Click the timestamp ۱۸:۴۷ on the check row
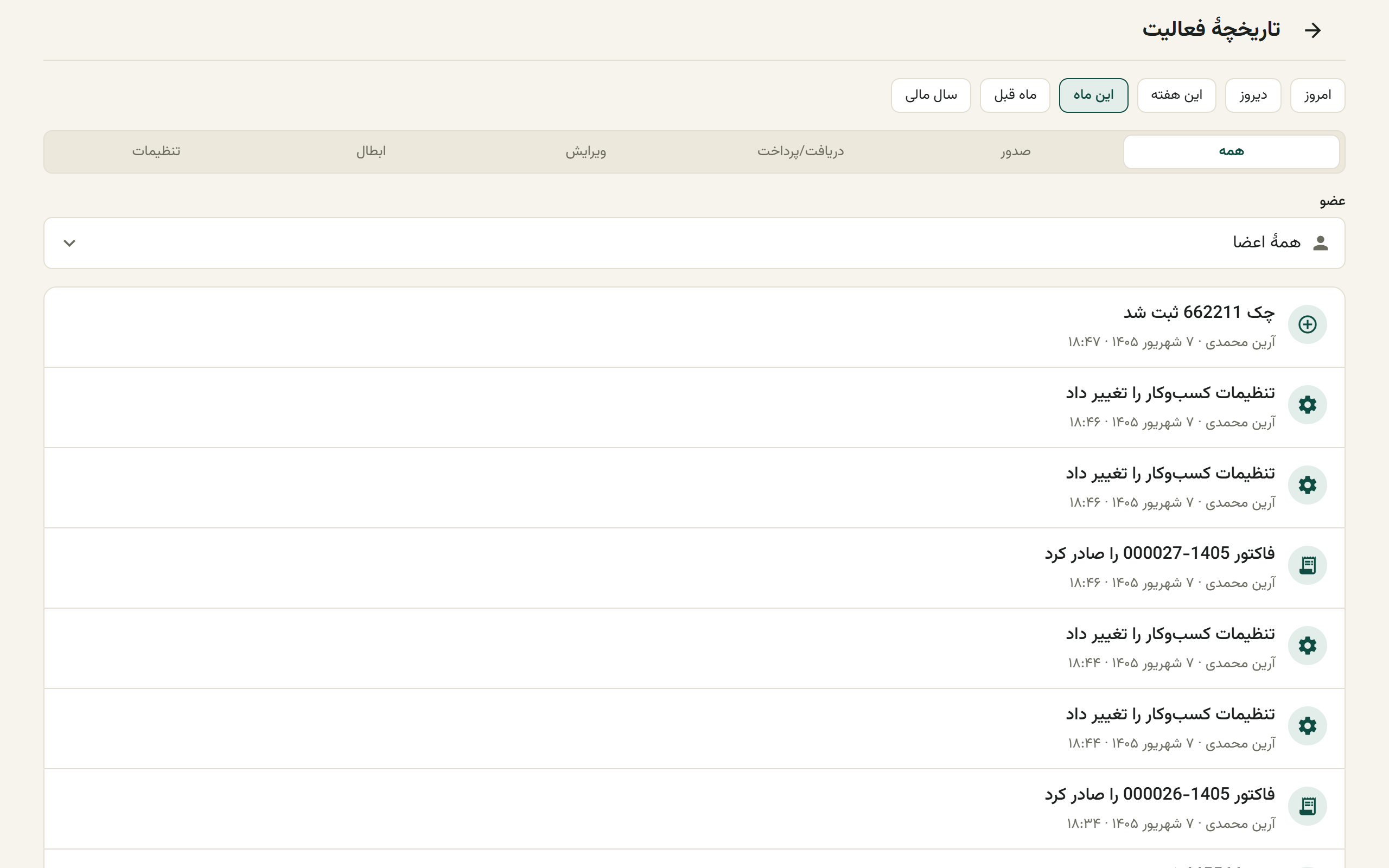Viewport: 1389px width, 868px height. 1084,342
